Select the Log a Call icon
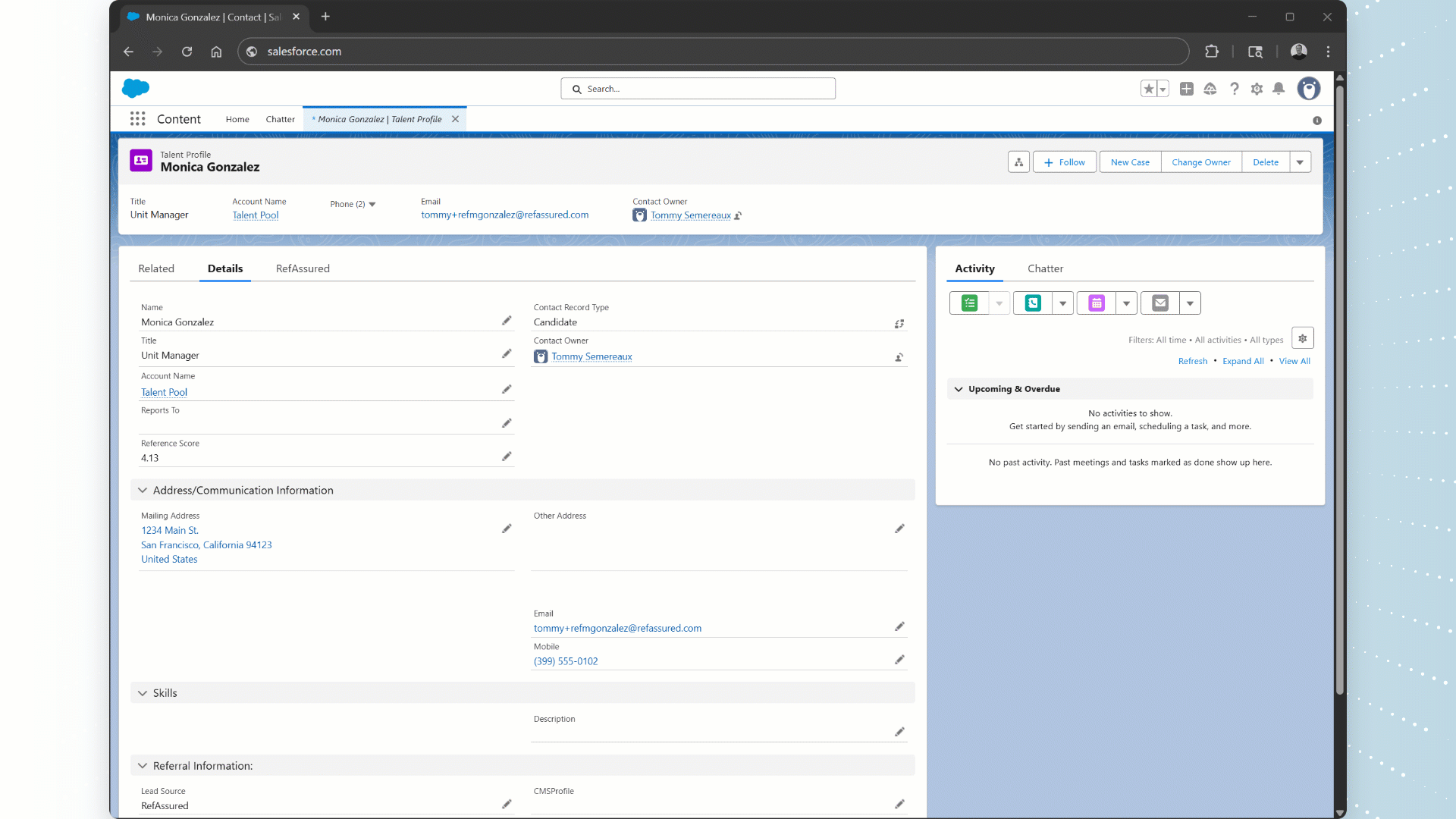This screenshot has height=819, width=1456. point(1032,303)
